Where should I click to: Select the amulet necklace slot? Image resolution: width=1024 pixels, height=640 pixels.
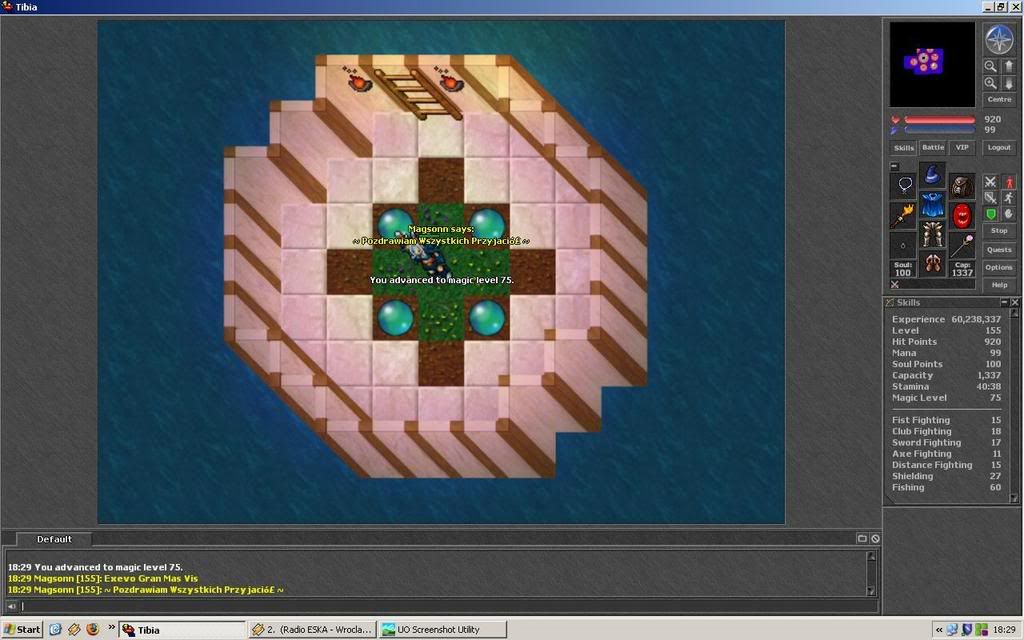tap(904, 185)
